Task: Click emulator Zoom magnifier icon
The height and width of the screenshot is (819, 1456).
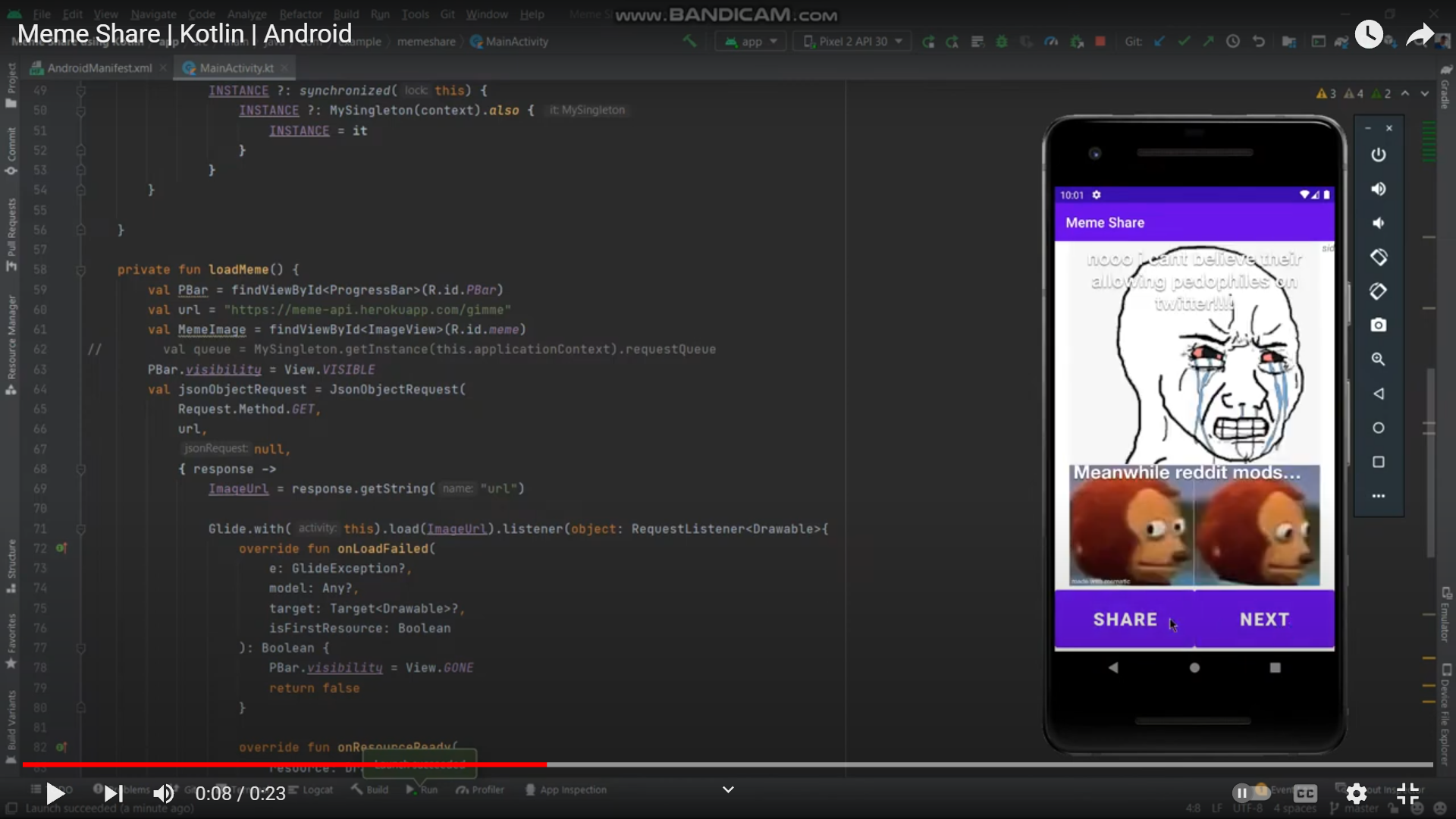Action: tap(1379, 359)
